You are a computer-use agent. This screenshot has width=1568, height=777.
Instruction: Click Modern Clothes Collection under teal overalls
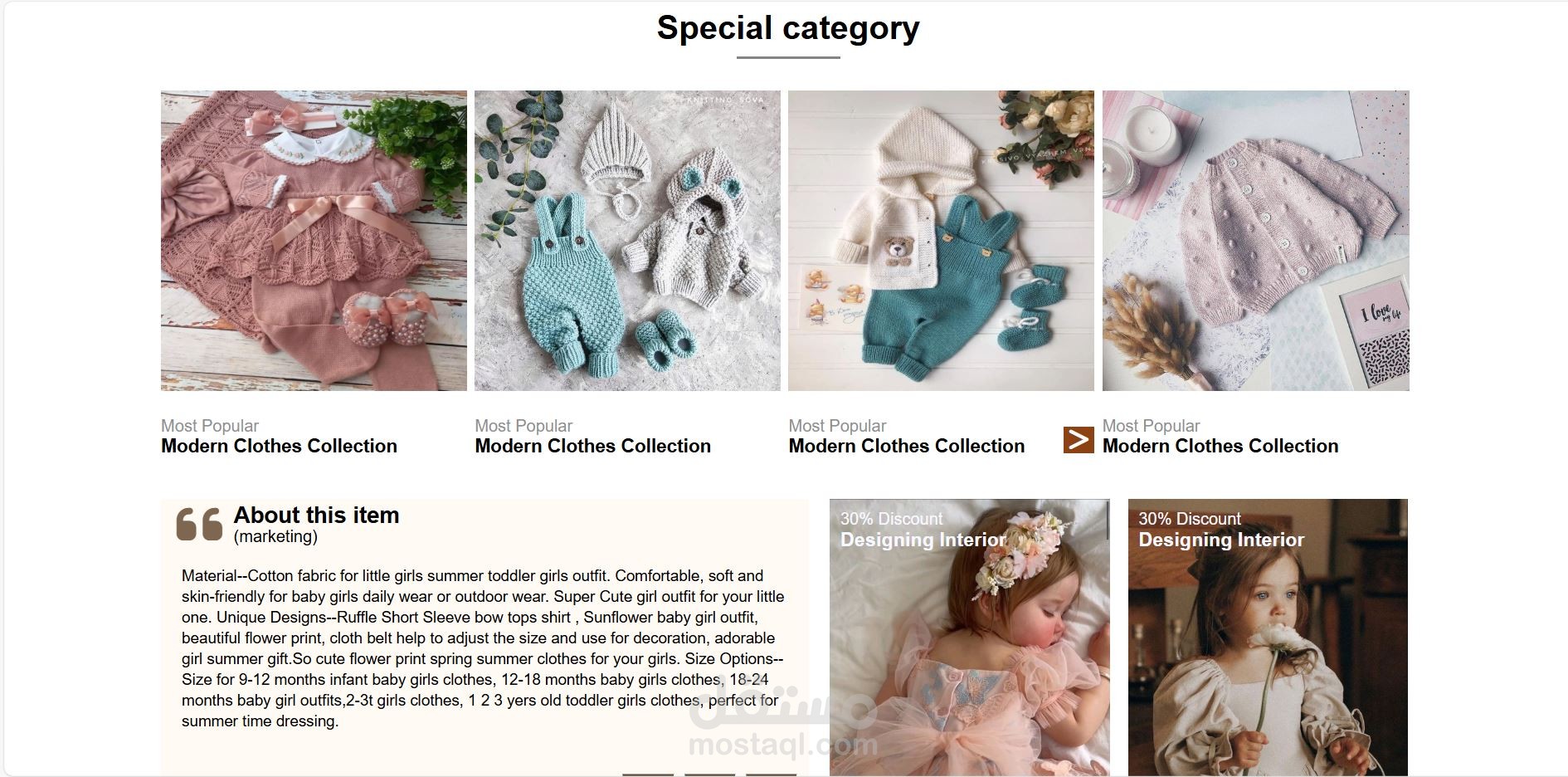tap(906, 446)
